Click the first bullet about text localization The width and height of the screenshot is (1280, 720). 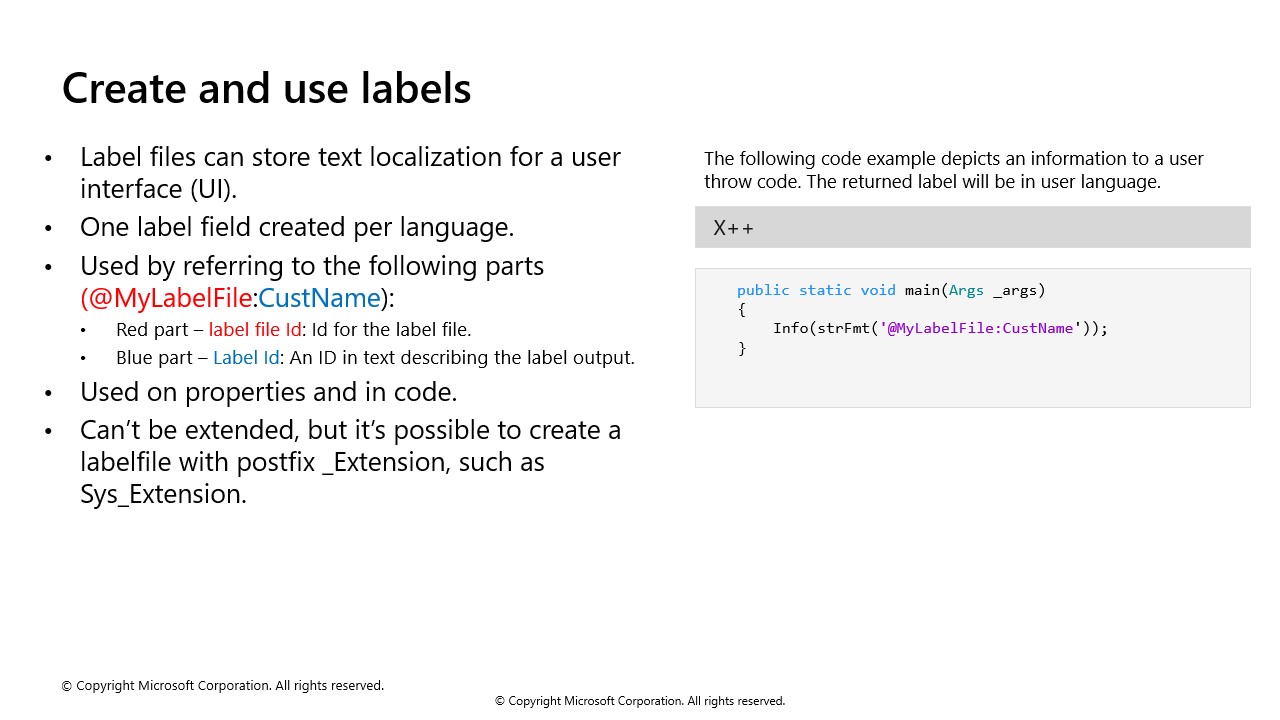click(350, 172)
